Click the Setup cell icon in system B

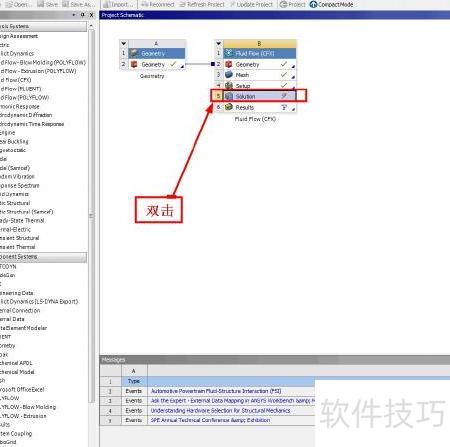(x=229, y=86)
